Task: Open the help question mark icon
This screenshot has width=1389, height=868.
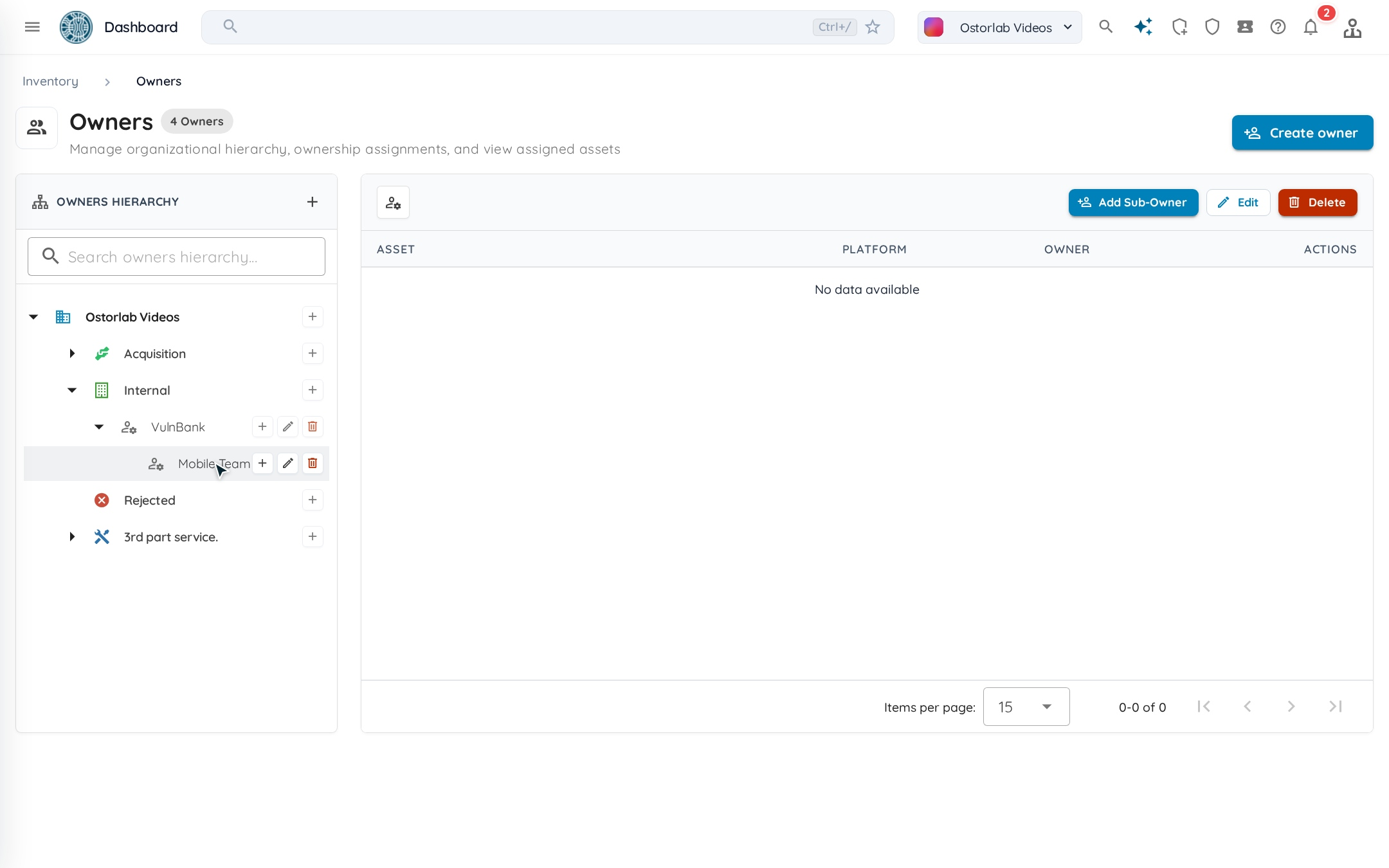Action: point(1278,27)
